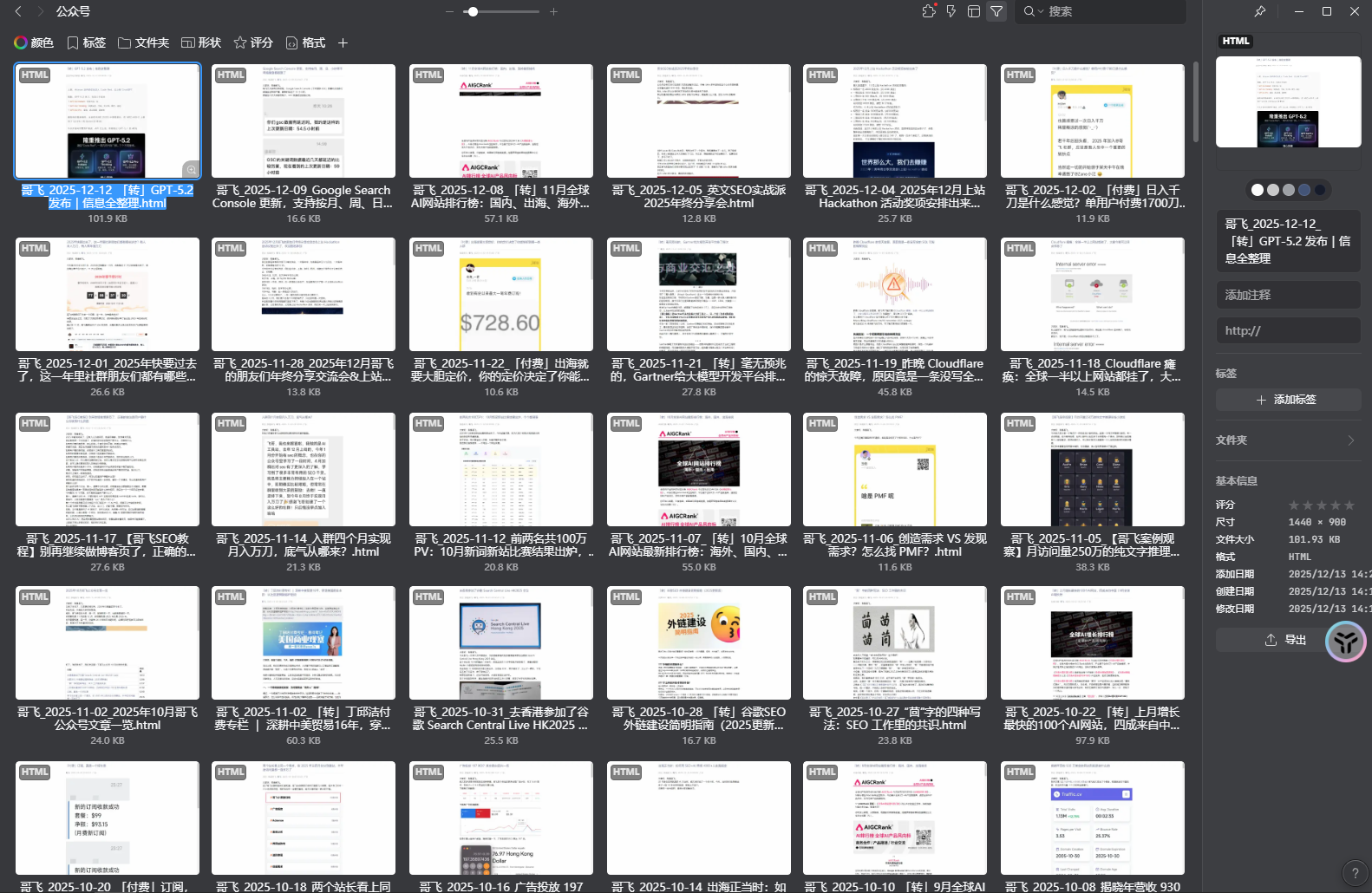Open the 颜色 color filter
The width and height of the screenshot is (1372, 893).
(34, 42)
